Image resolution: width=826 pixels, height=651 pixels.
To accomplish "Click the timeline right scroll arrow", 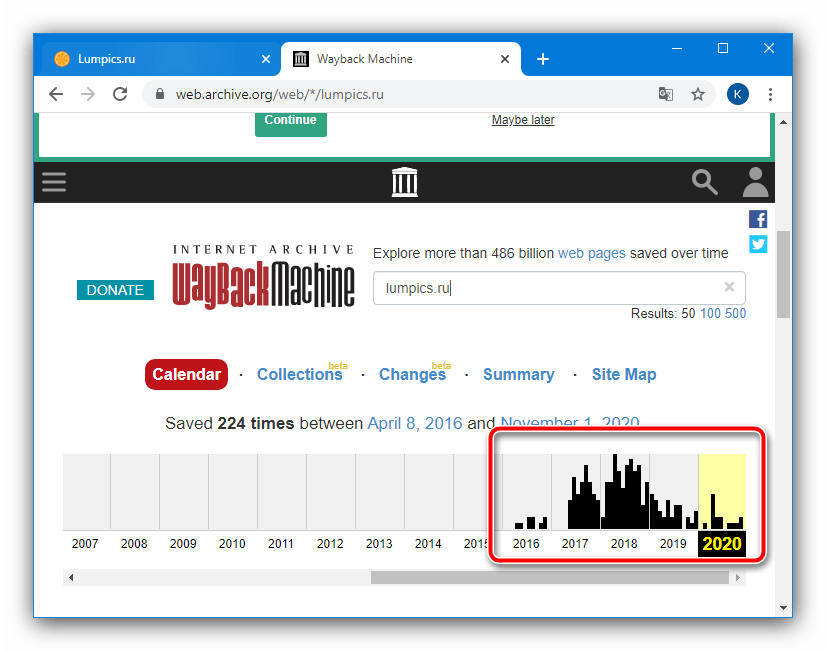I will pyautogui.click(x=738, y=577).
